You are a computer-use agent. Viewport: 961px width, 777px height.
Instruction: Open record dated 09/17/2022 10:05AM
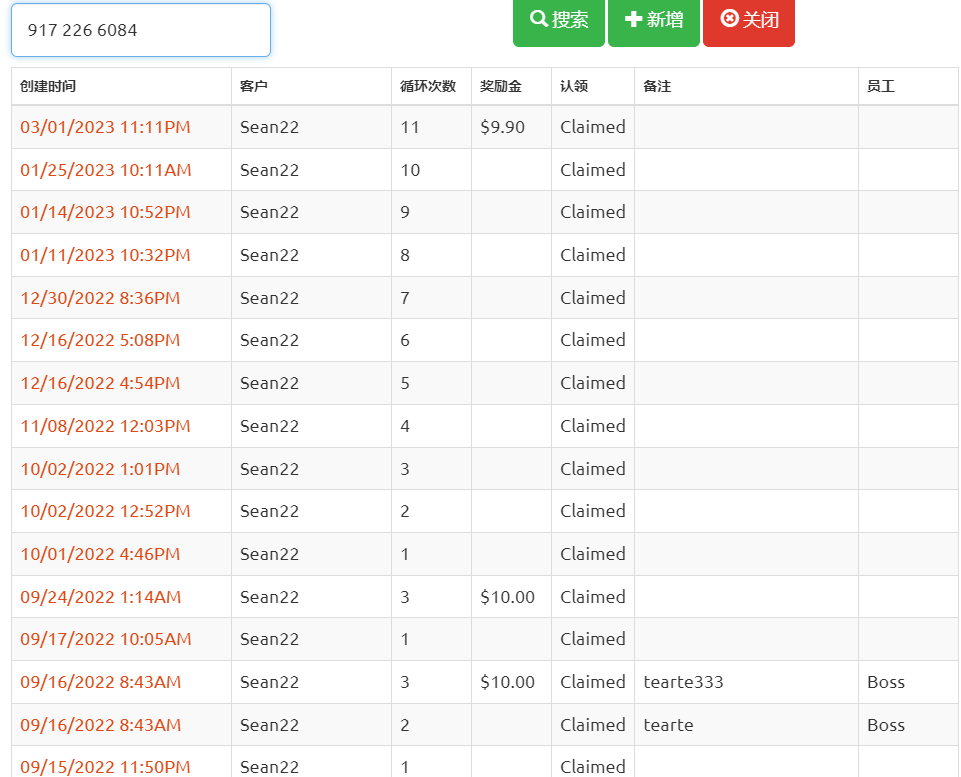pos(106,639)
